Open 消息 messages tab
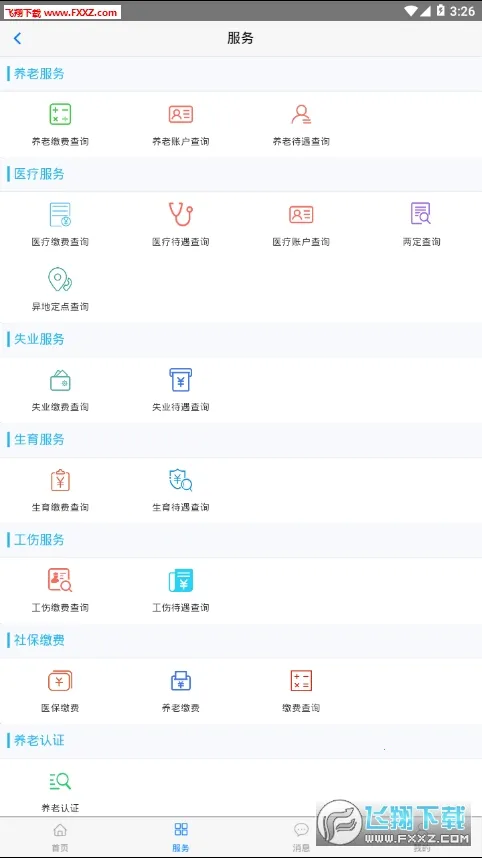This screenshot has width=482, height=858. [301, 837]
